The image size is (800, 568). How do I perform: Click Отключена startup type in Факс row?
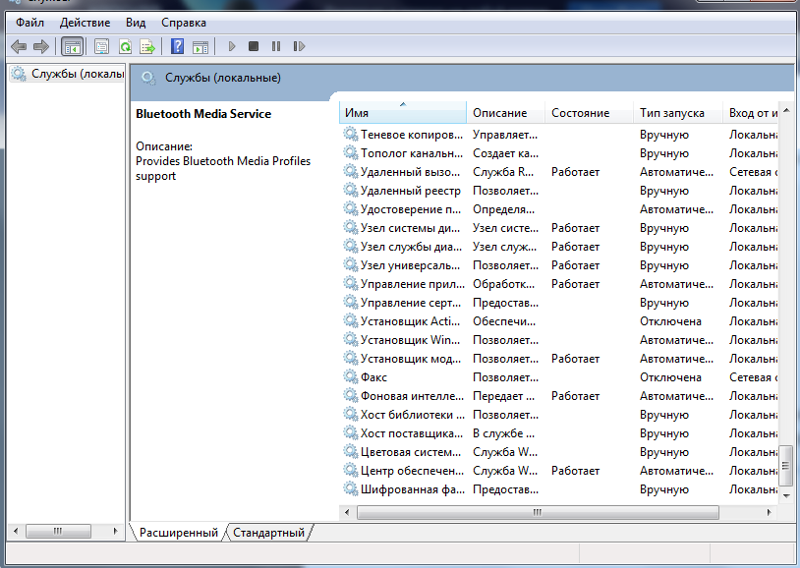pyautogui.click(x=670, y=378)
